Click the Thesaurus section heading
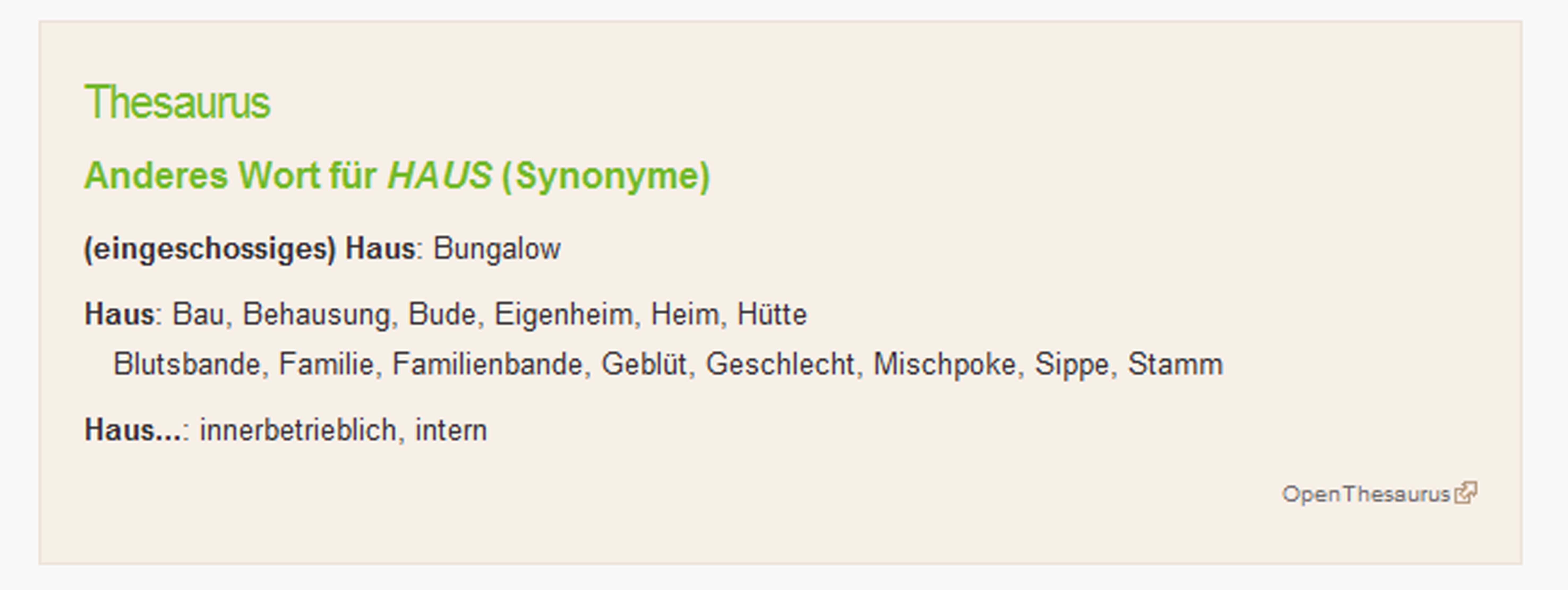 tap(177, 102)
